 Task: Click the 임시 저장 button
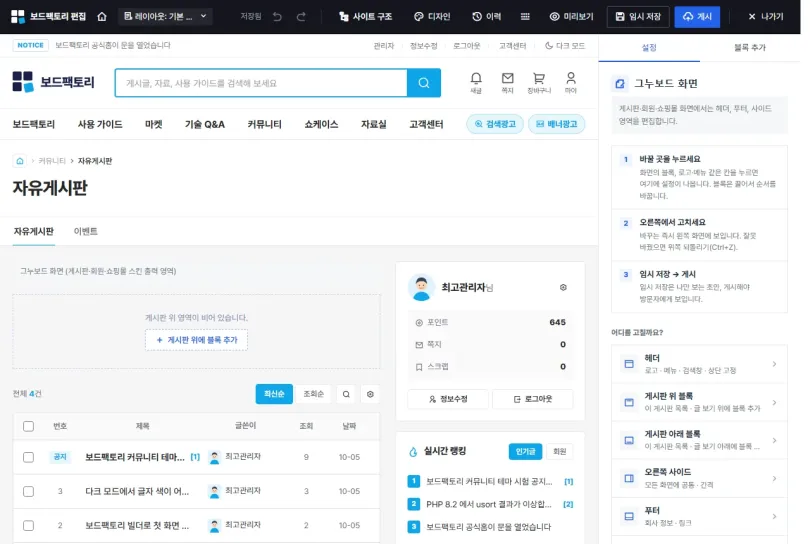[x=638, y=17]
